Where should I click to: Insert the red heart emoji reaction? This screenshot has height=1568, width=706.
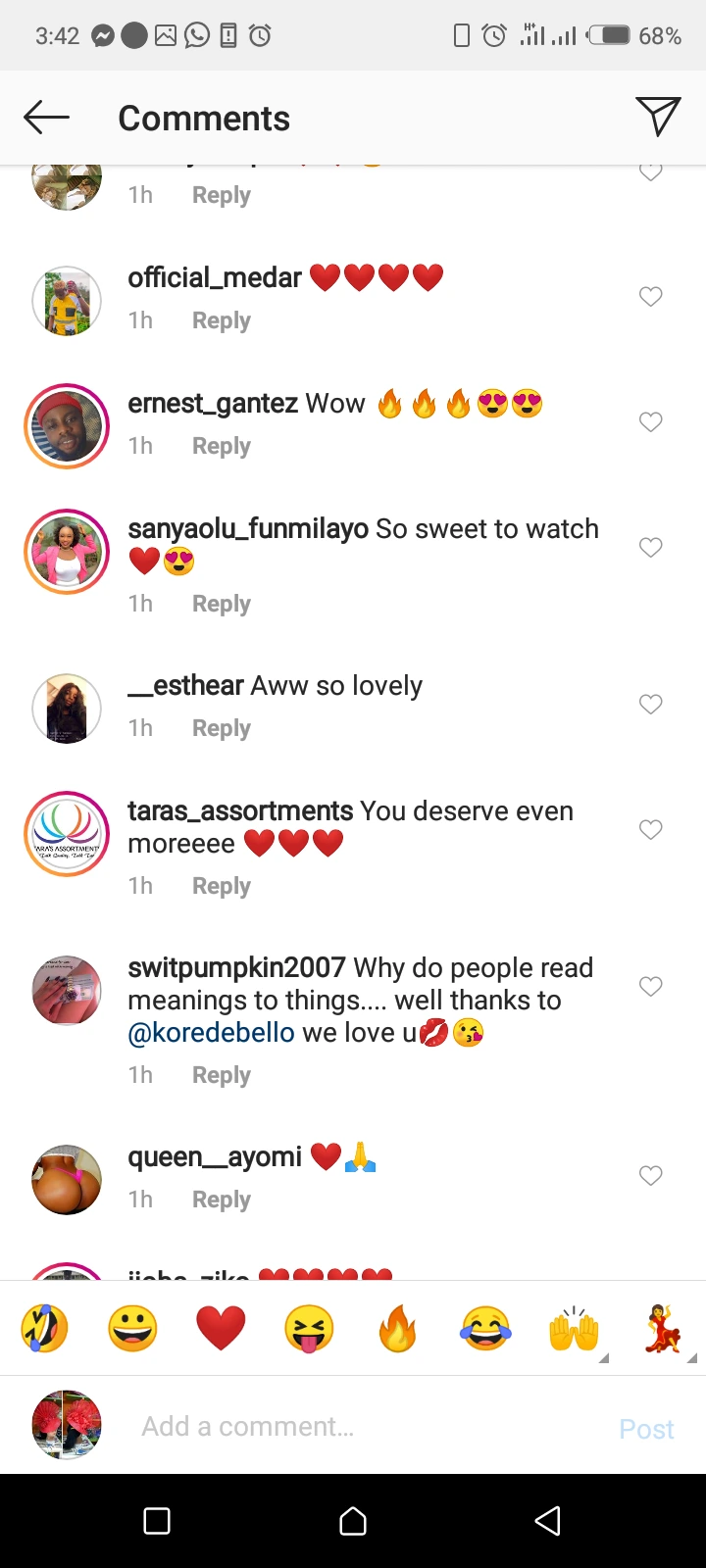221,1330
